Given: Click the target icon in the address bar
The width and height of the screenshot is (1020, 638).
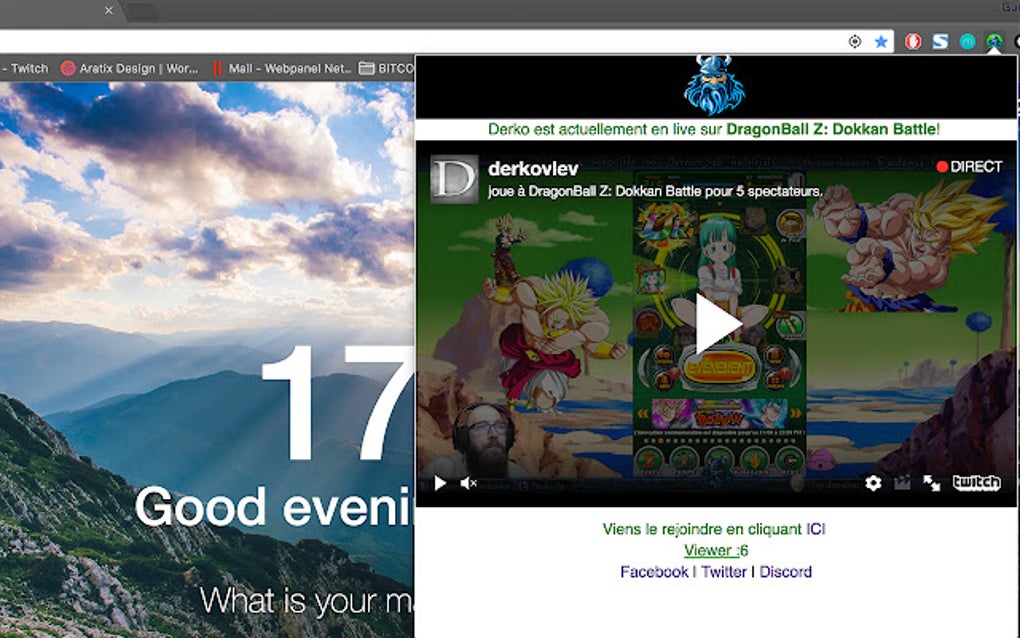Looking at the screenshot, I should coord(854,41).
